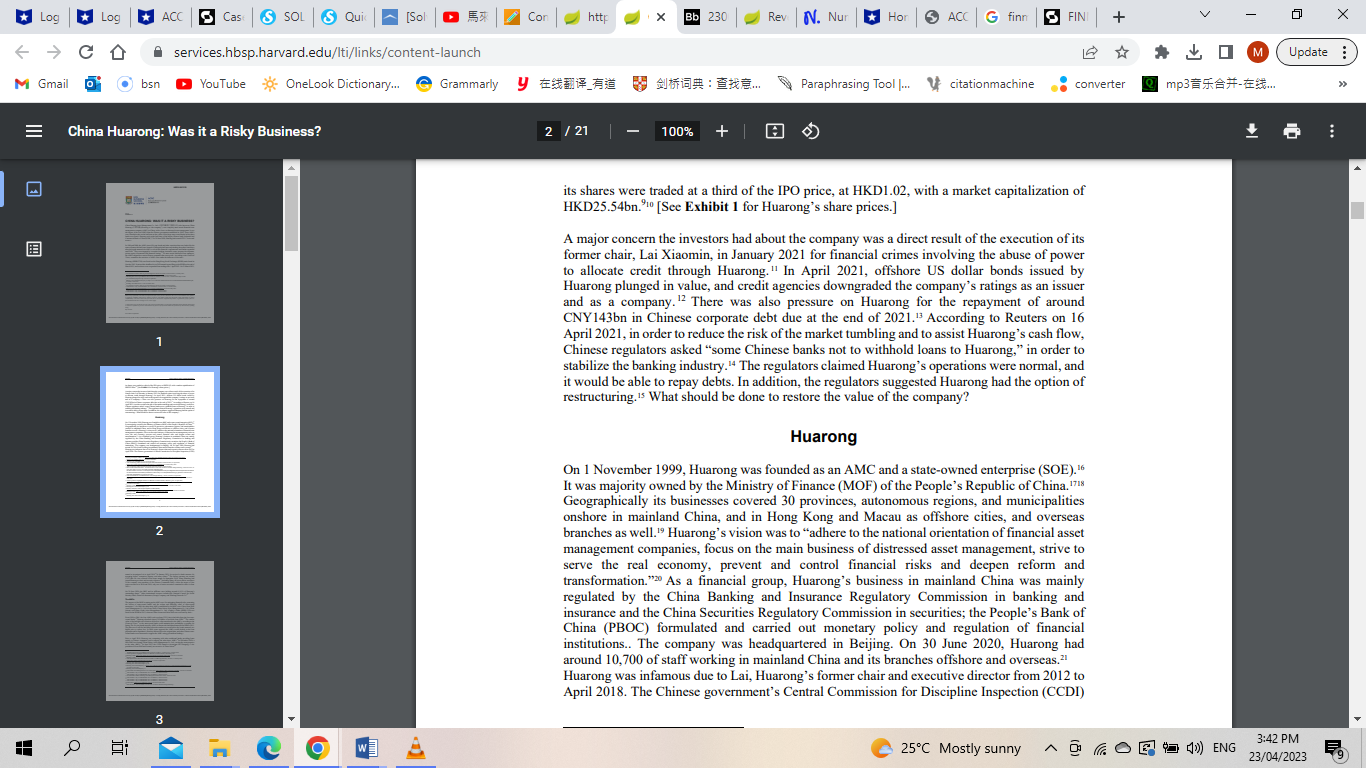Open Microsoft Edge from the taskbar
Viewport: 1366px width, 768px height.
[269, 748]
